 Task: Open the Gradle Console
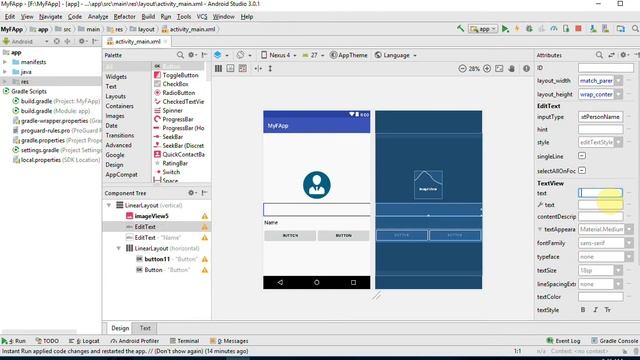click(614, 341)
